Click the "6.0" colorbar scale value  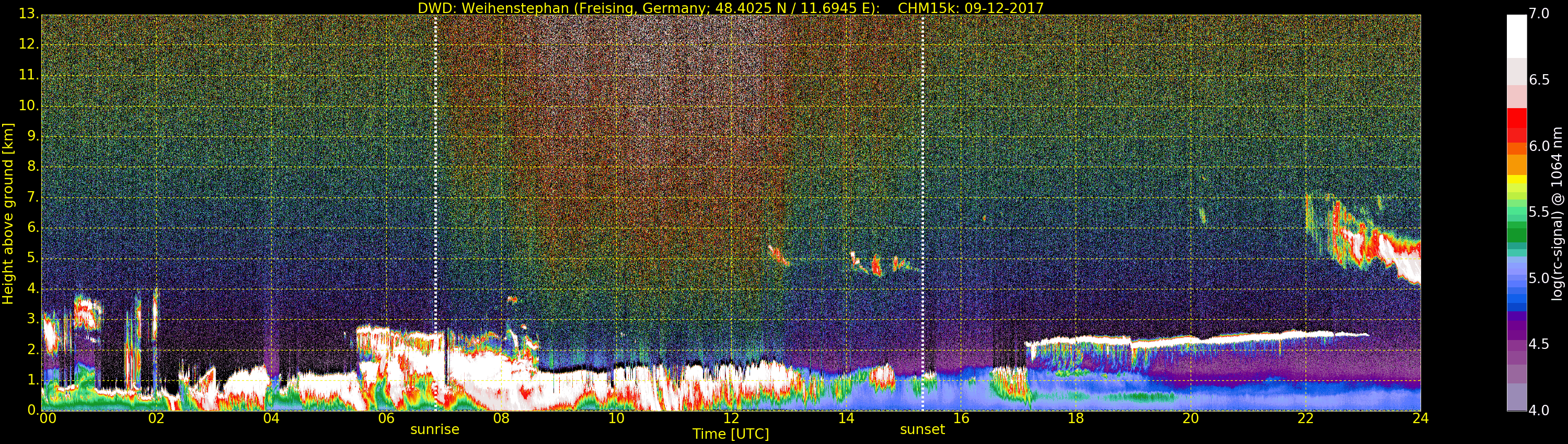[1539, 146]
